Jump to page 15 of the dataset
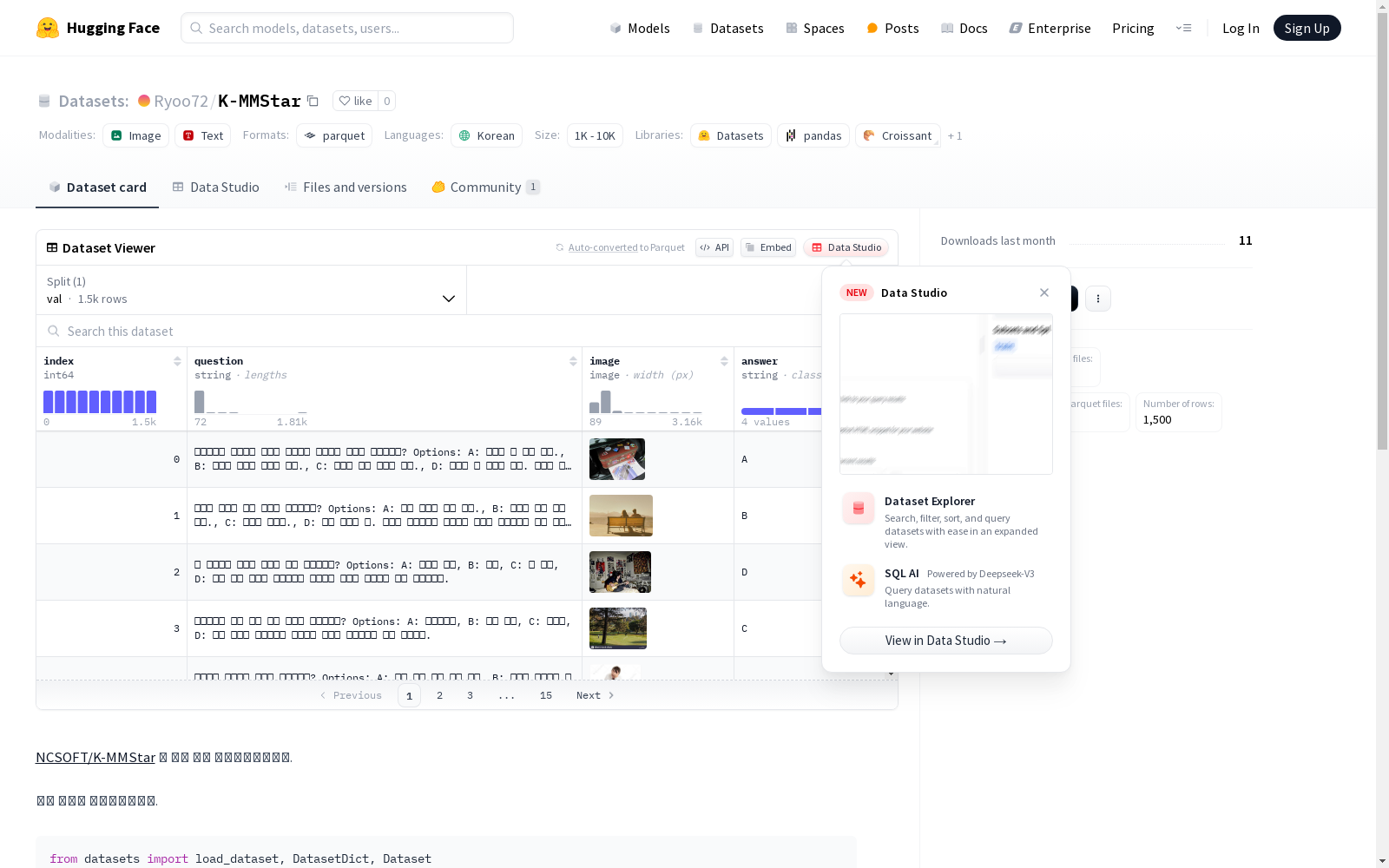 pyautogui.click(x=546, y=695)
